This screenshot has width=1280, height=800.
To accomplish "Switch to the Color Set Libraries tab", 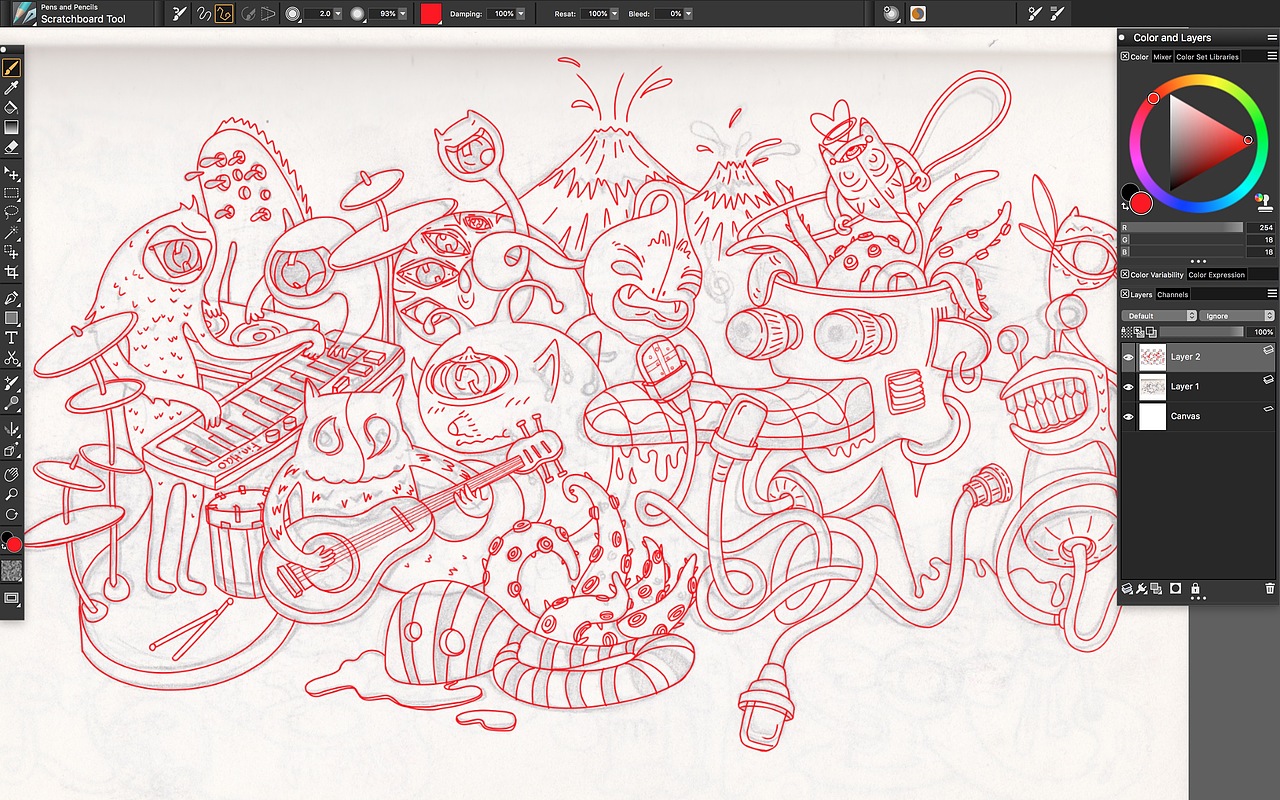I will [1207, 57].
